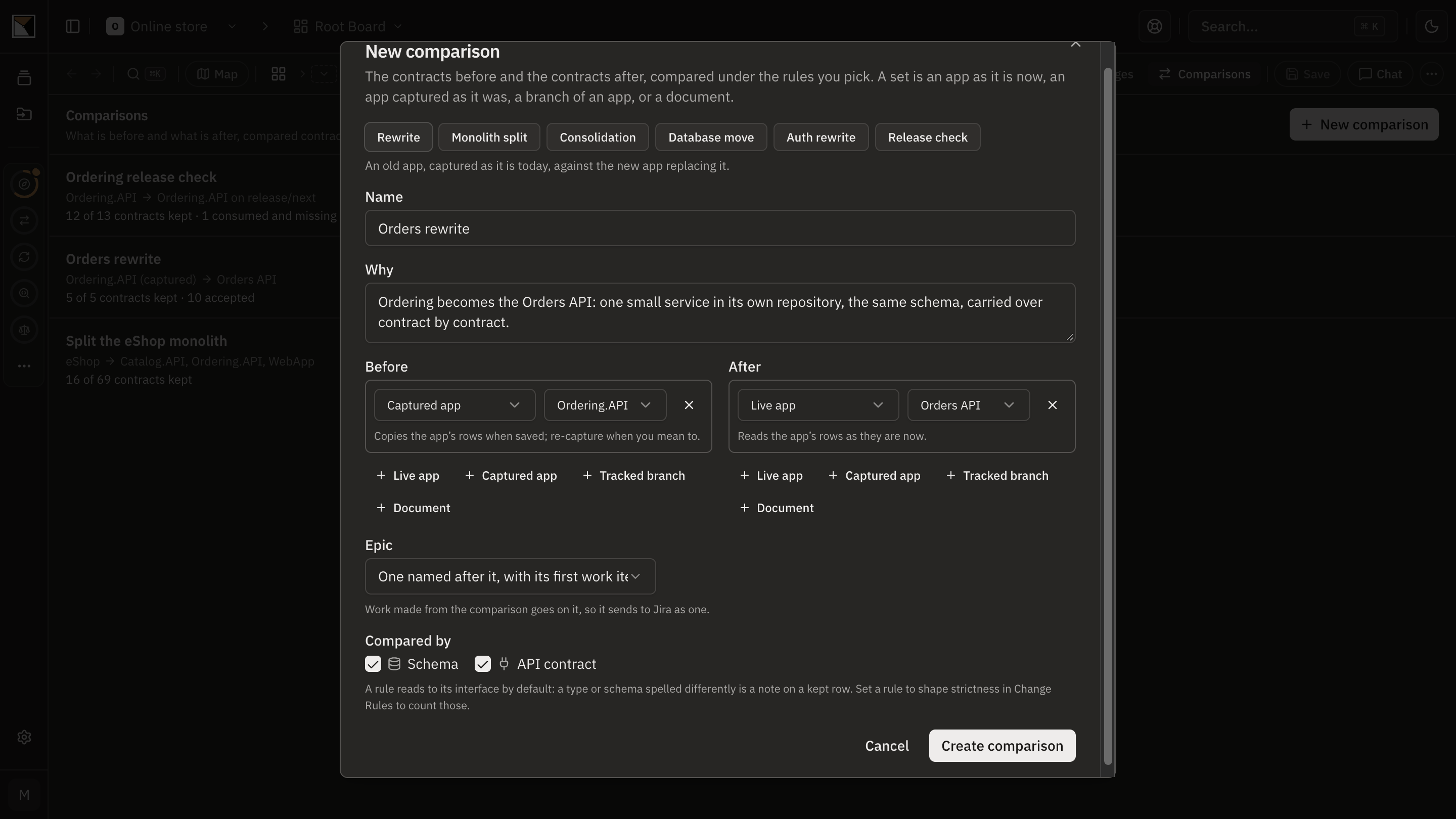
Task: Choose the Release check template
Action: [928, 138]
